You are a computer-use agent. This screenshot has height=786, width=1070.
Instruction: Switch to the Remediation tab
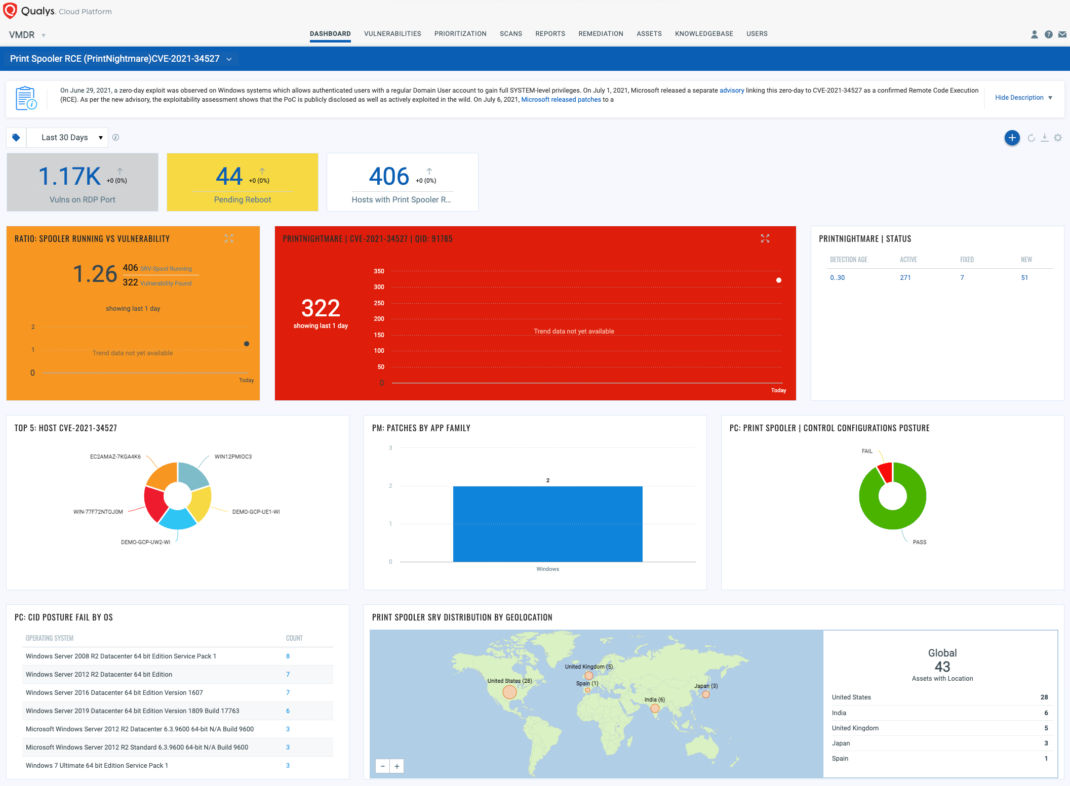[x=601, y=33]
